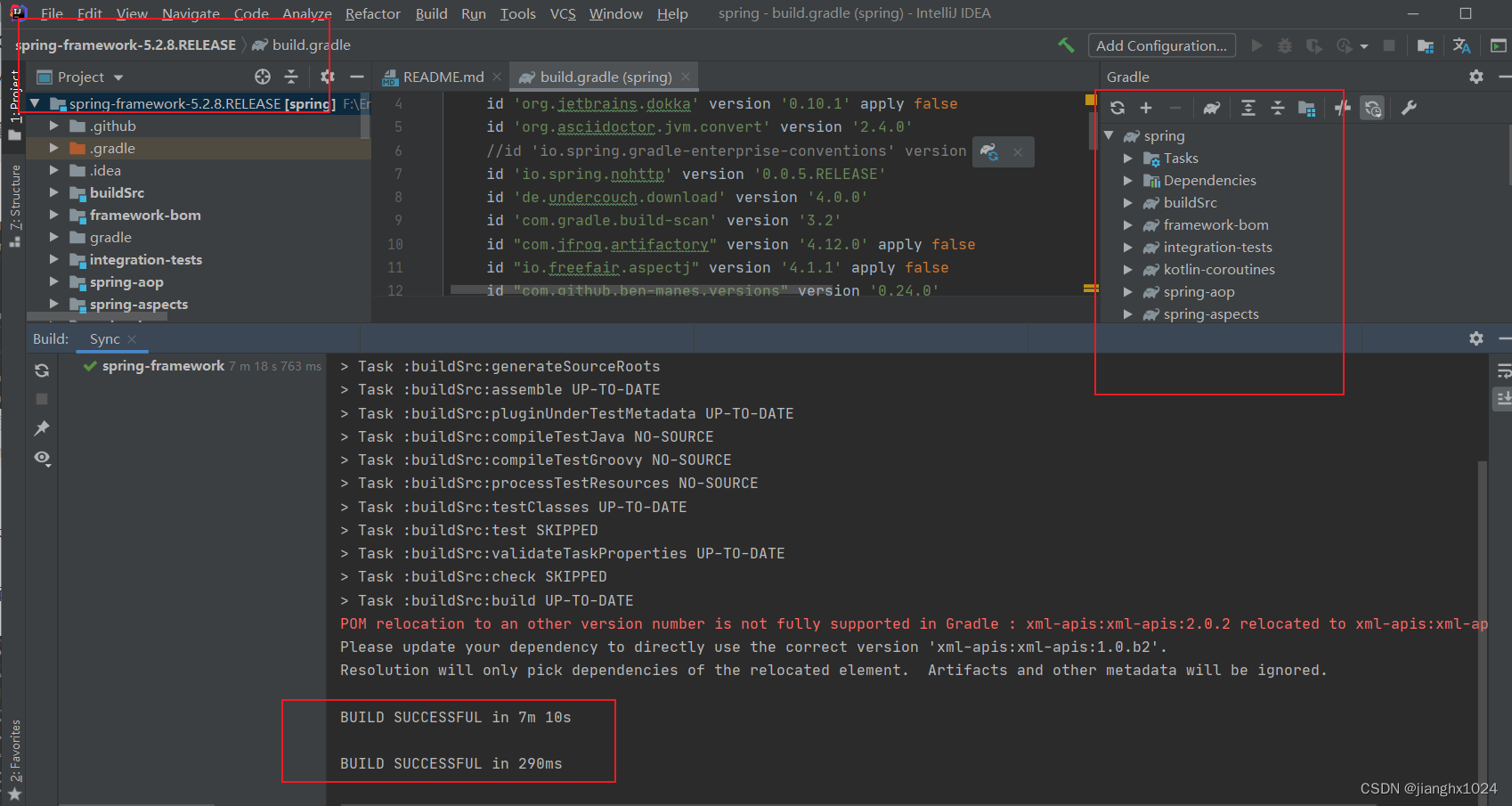
Task: Select the .idea folder row
Action: click(x=198, y=170)
